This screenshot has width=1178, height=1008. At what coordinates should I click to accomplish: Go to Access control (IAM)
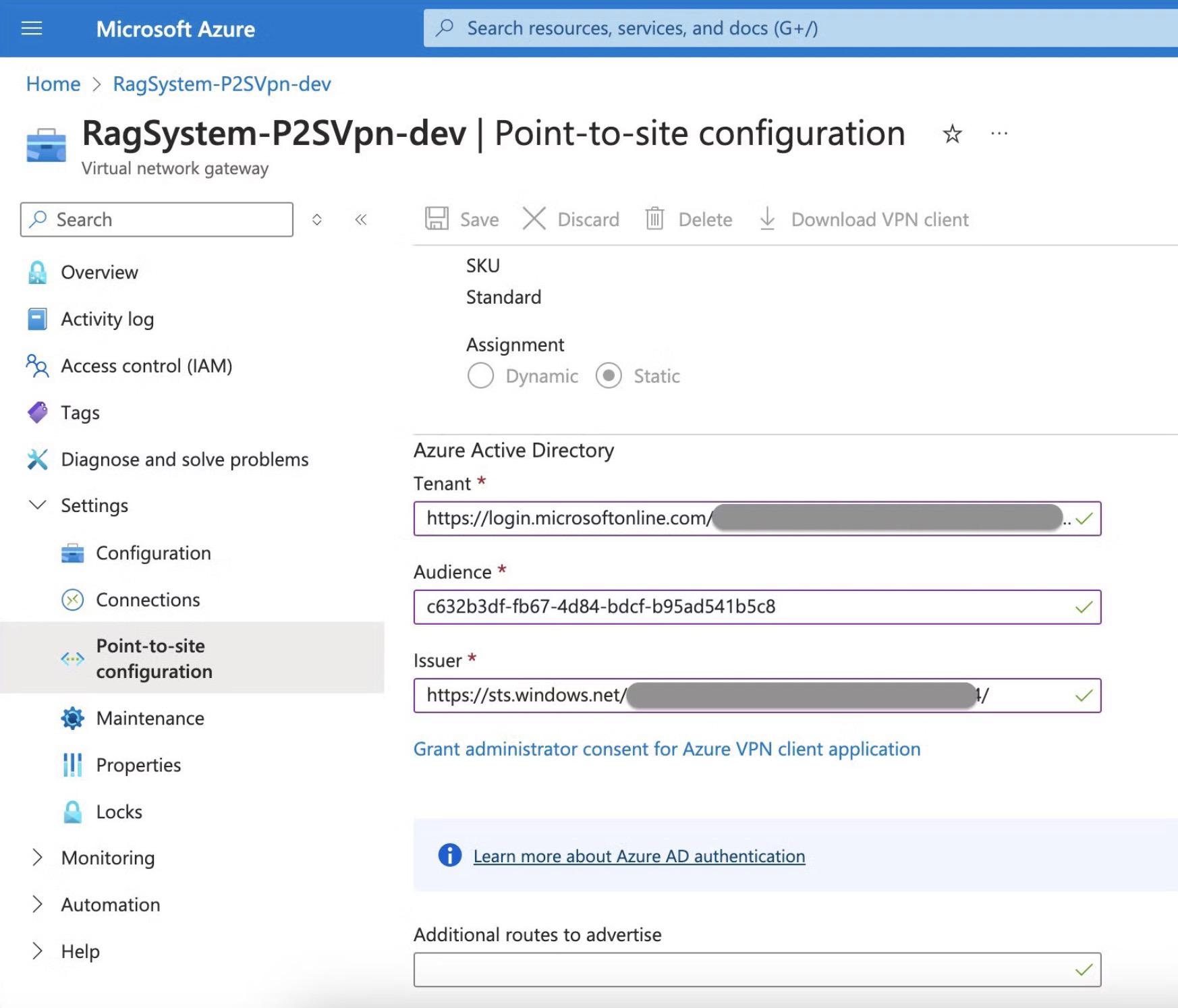click(x=147, y=366)
